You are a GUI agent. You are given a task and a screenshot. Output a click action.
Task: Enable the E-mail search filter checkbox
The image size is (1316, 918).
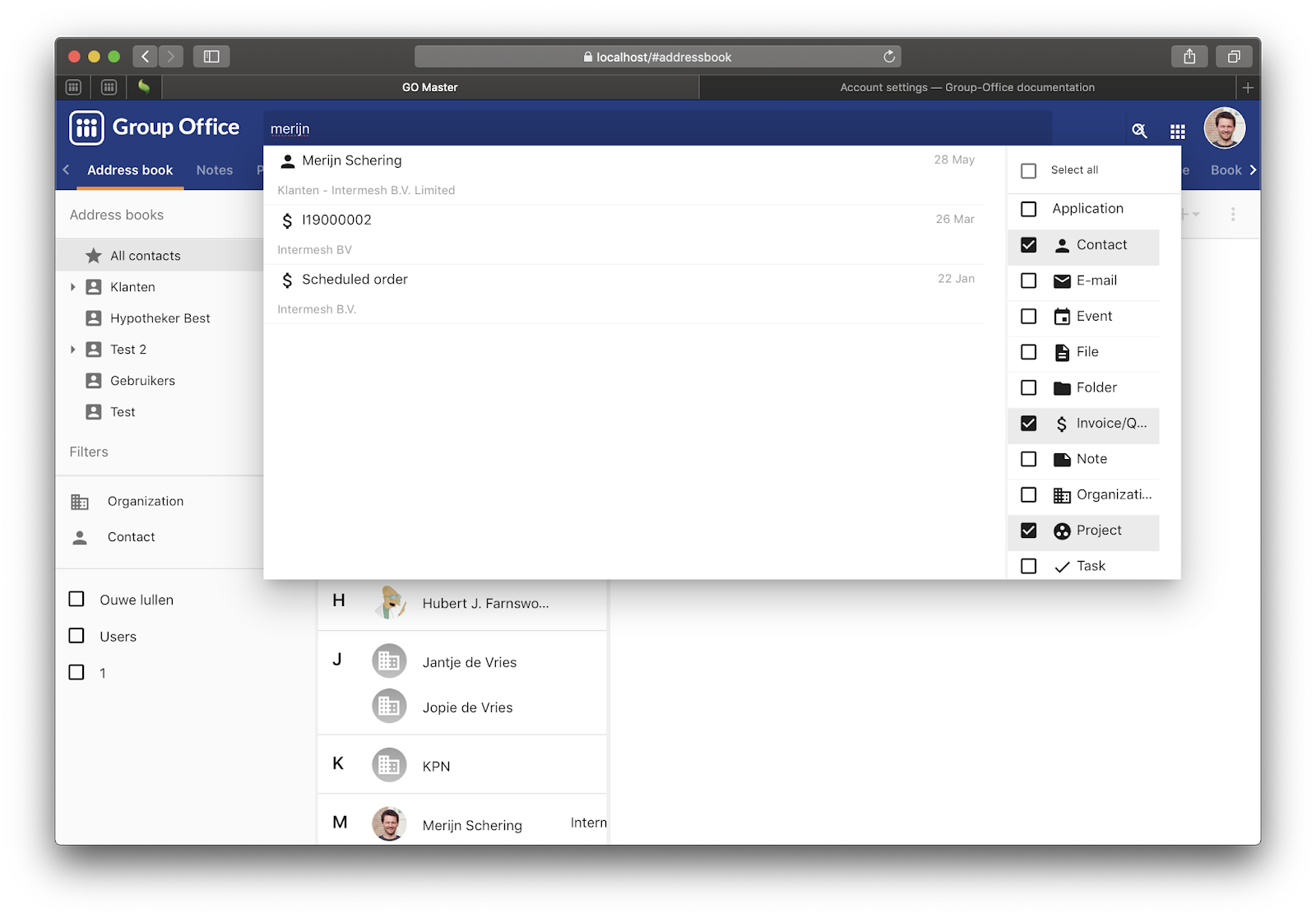(1028, 280)
